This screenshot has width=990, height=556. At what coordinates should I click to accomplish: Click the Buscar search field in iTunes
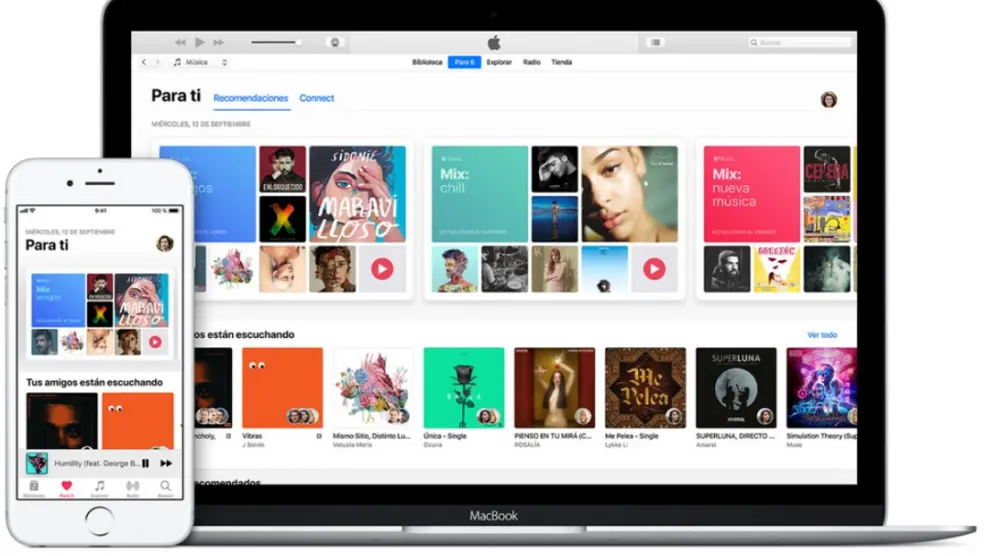coord(800,42)
